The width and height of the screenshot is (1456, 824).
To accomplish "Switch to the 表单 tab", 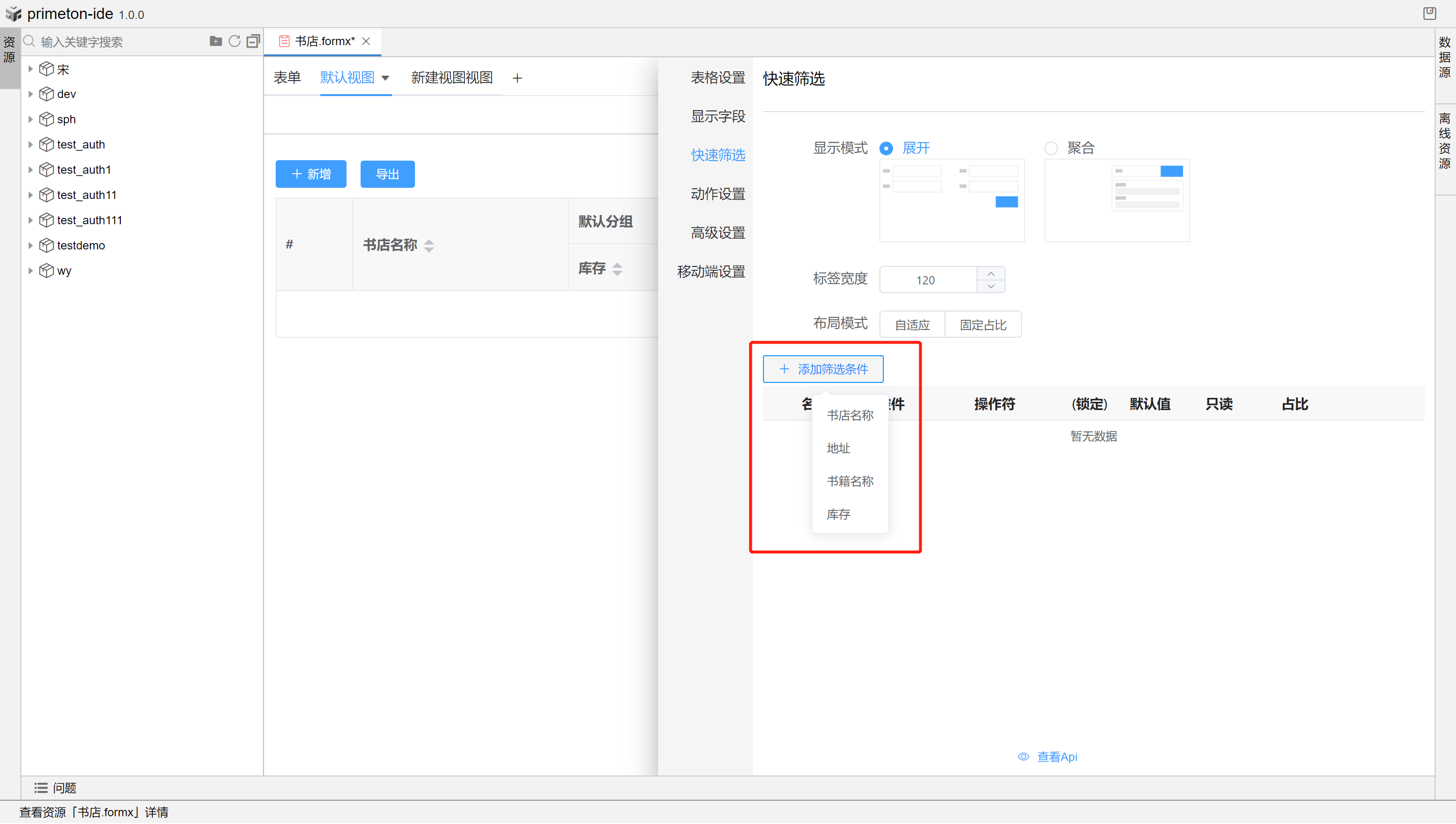I will point(287,78).
